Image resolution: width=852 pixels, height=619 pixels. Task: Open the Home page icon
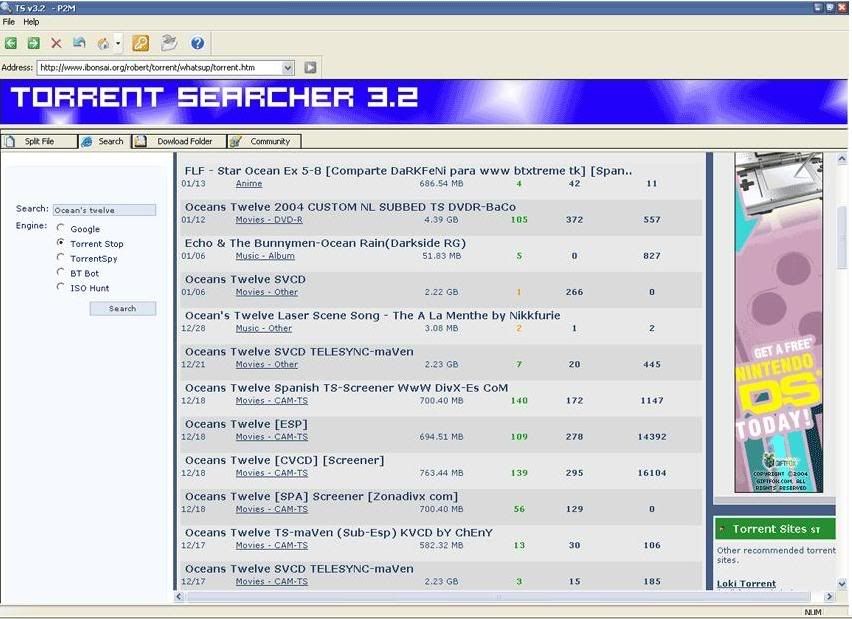[103, 43]
